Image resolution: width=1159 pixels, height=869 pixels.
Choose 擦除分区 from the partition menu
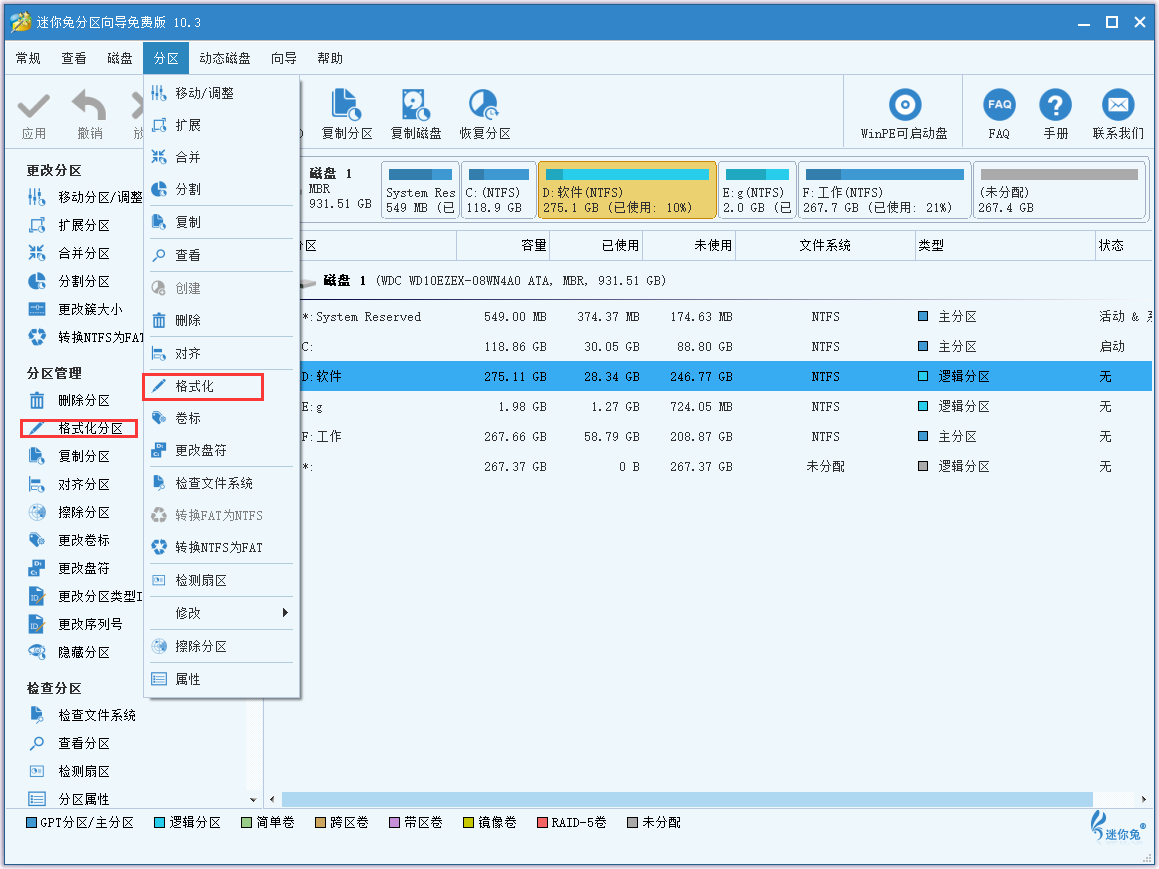pyautogui.click(x=222, y=647)
